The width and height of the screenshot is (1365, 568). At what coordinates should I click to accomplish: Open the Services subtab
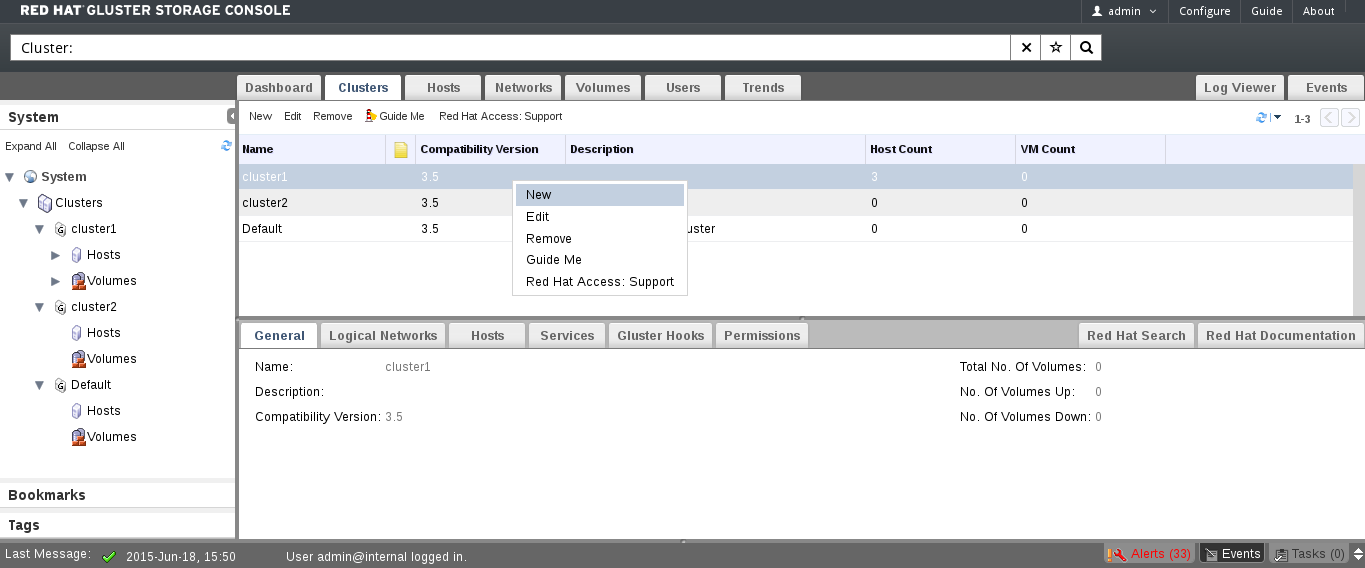[567, 336]
